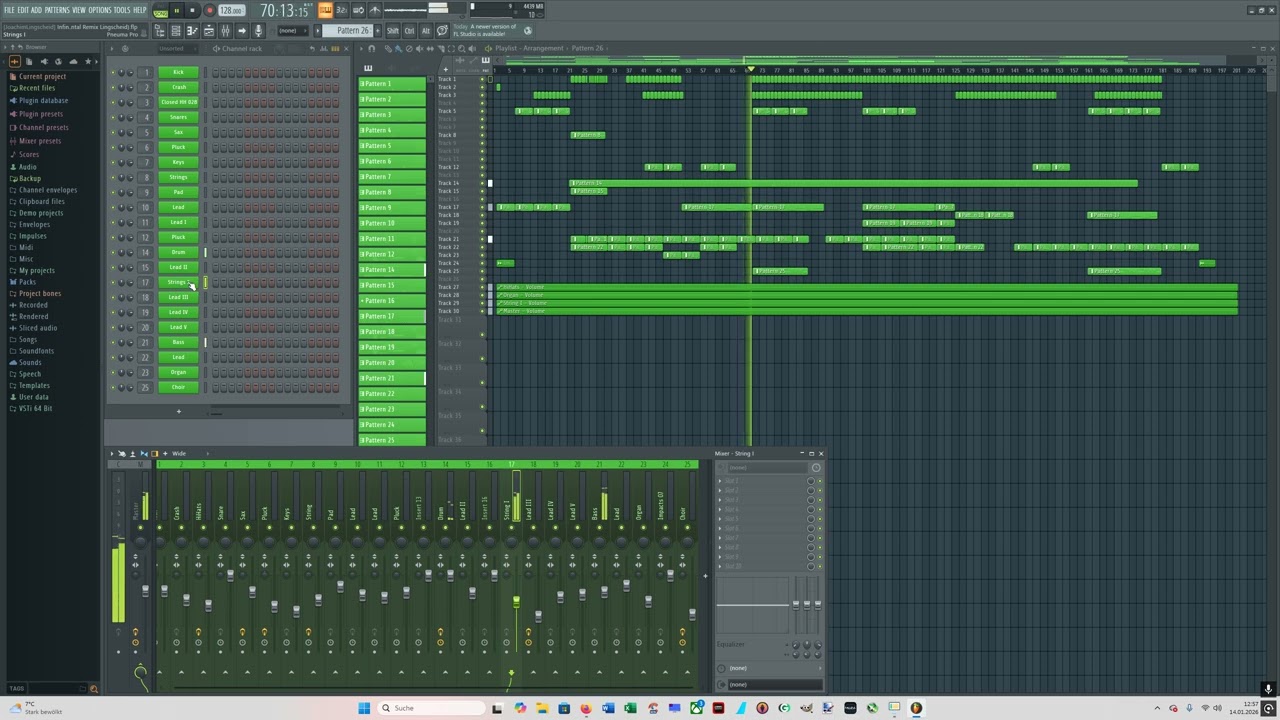Viewport: 1280px width, 720px height.
Task: Click arrow left of Pattern 26 selector
Action: coord(317,31)
